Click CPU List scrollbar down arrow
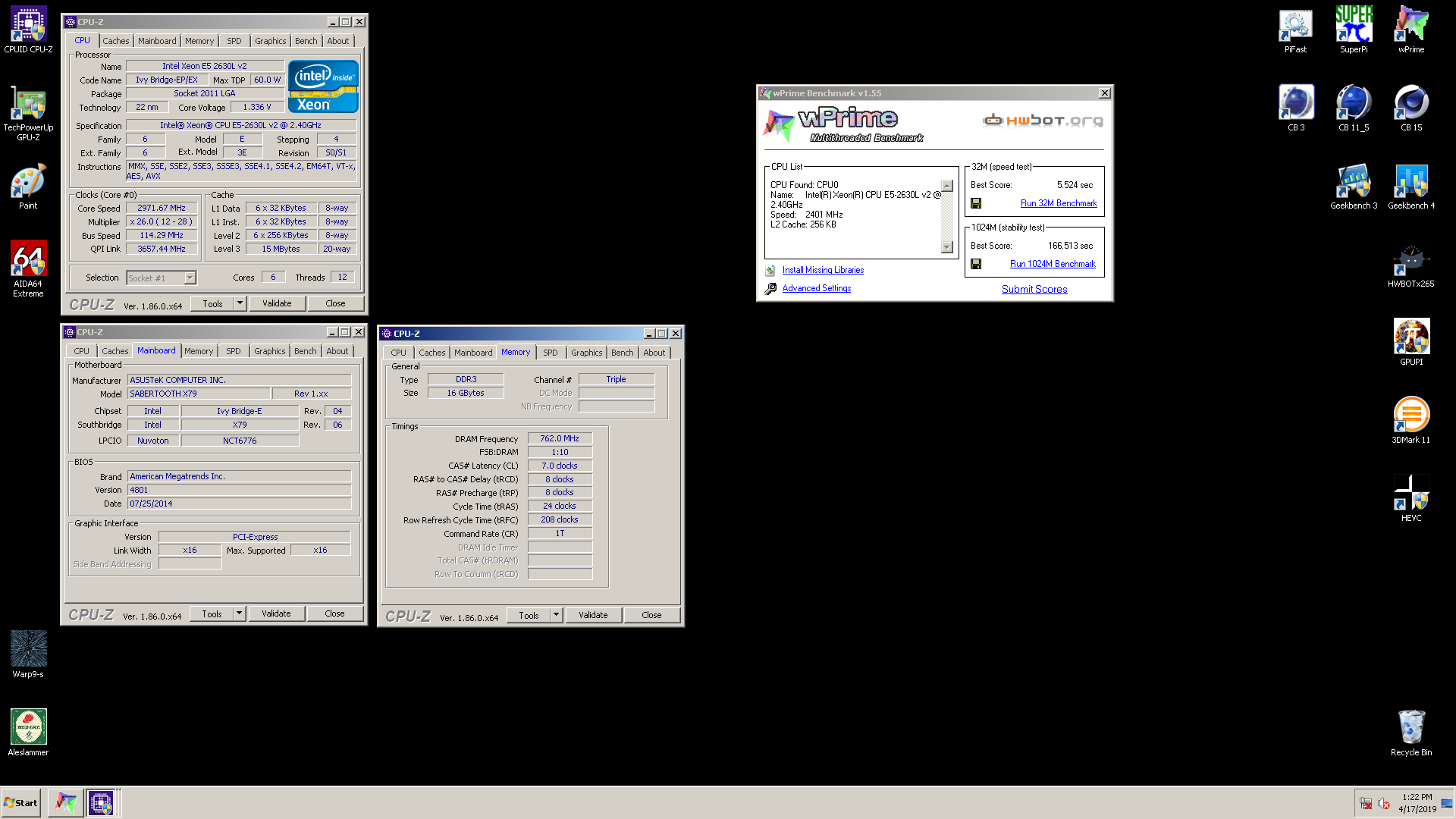Image resolution: width=1456 pixels, height=819 pixels. tap(946, 247)
